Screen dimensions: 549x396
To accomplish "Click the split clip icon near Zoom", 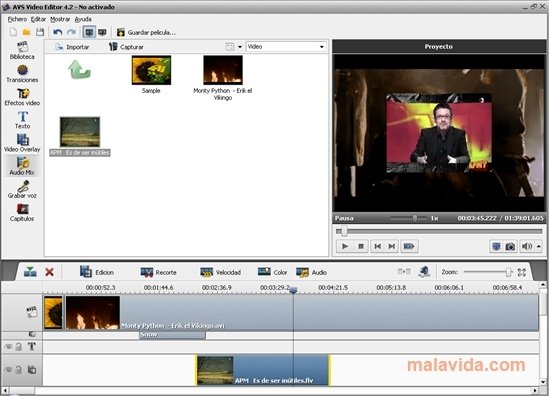I will (404, 272).
